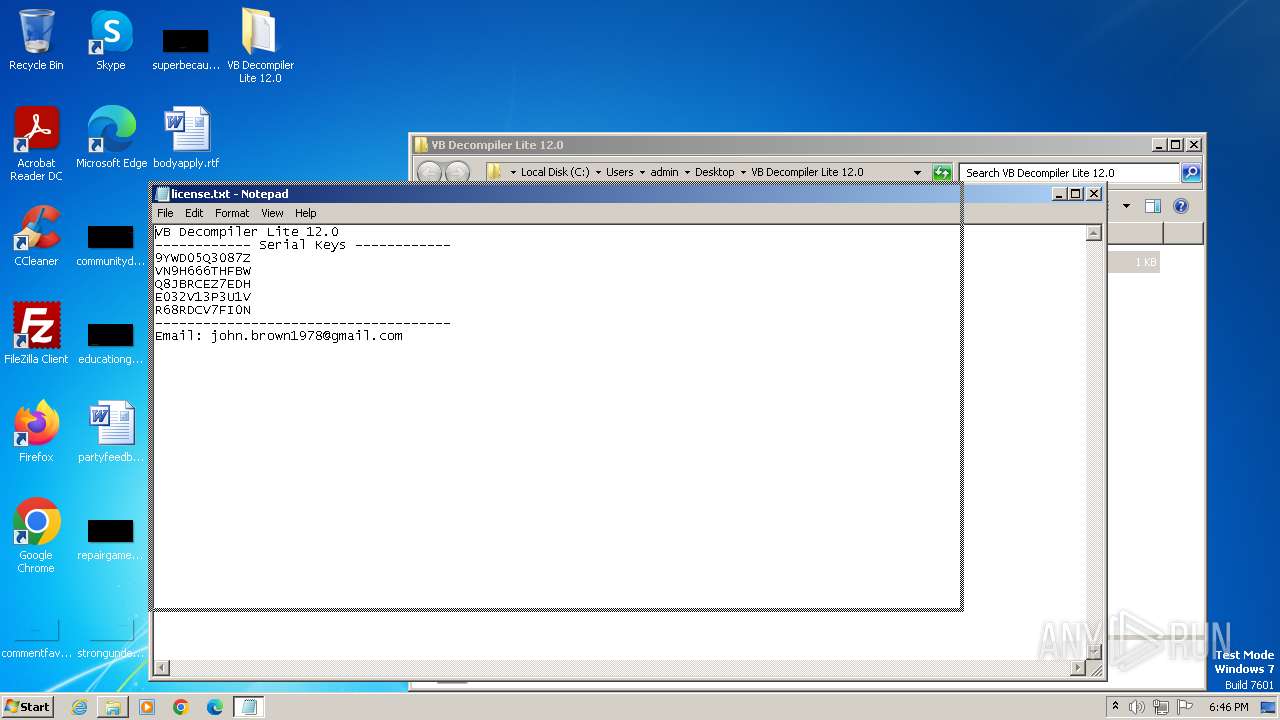Click Notepad vertical scrollbar up arrow
Image resolution: width=1280 pixels, height=720 pixels.
pos(1093,233)
